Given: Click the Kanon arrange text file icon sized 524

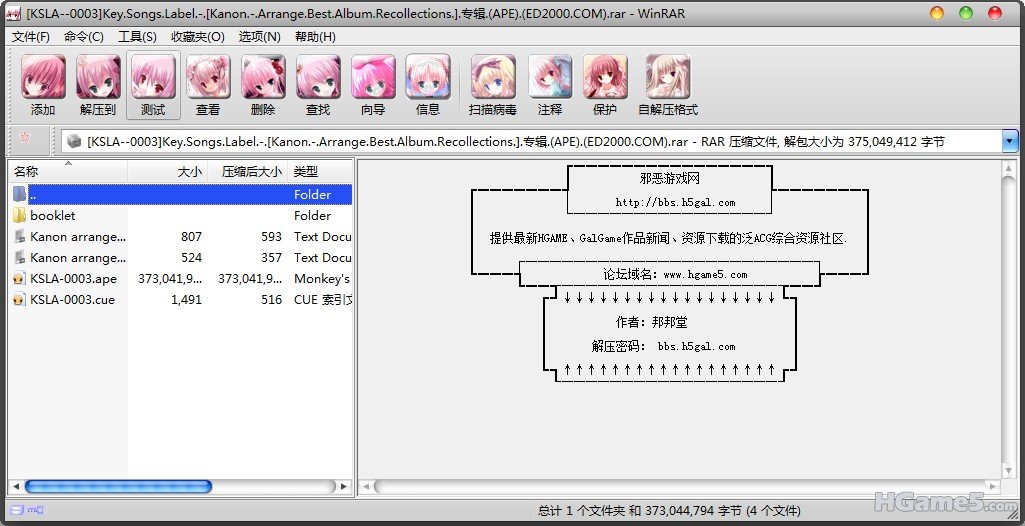Looking at the screenshot, I should pyautogui.click(x=20, y=257).
